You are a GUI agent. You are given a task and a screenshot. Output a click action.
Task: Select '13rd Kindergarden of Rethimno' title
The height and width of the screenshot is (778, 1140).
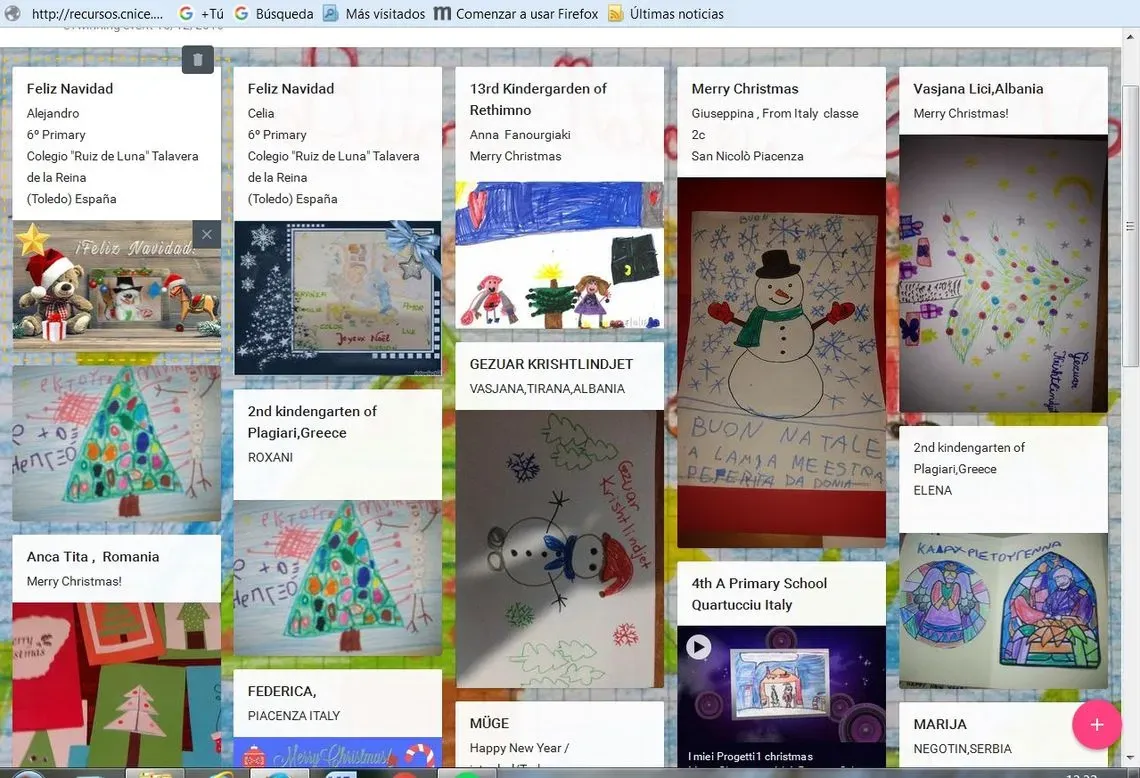(x=538, y=100)
